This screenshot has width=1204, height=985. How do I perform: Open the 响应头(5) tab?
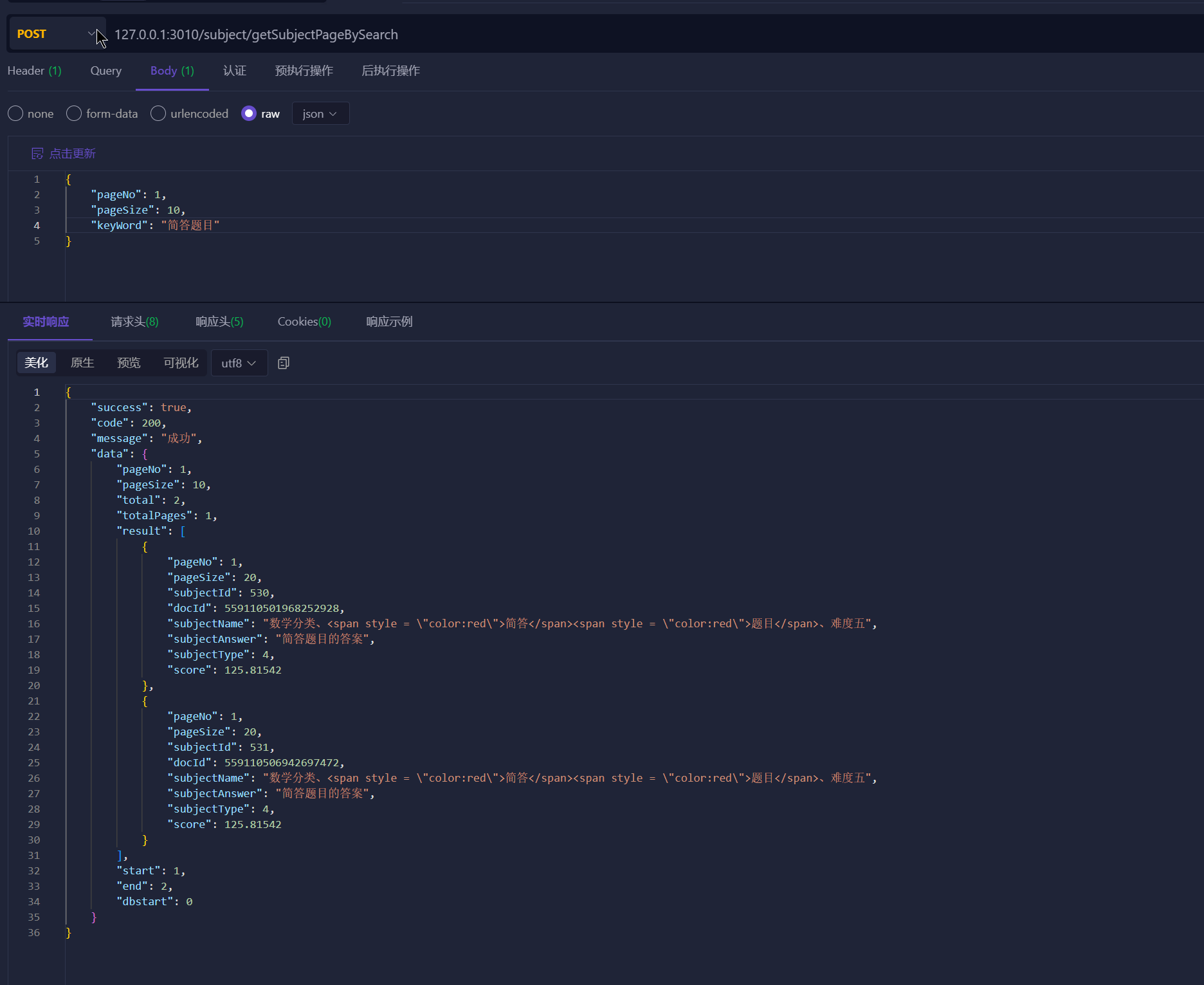(219, 322)
